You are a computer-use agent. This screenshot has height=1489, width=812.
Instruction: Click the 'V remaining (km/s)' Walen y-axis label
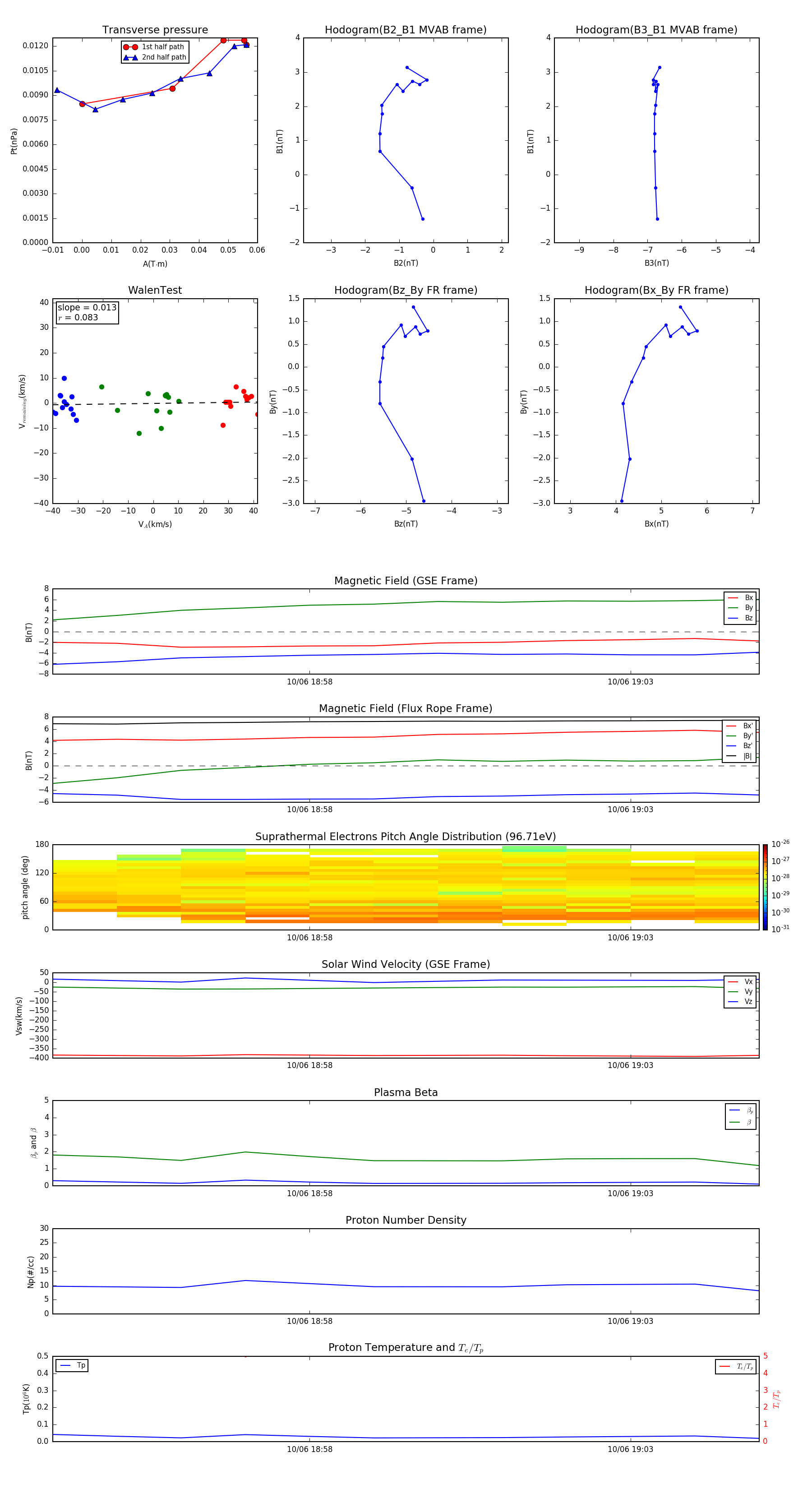pyautogui.click(x=22, y=401)
